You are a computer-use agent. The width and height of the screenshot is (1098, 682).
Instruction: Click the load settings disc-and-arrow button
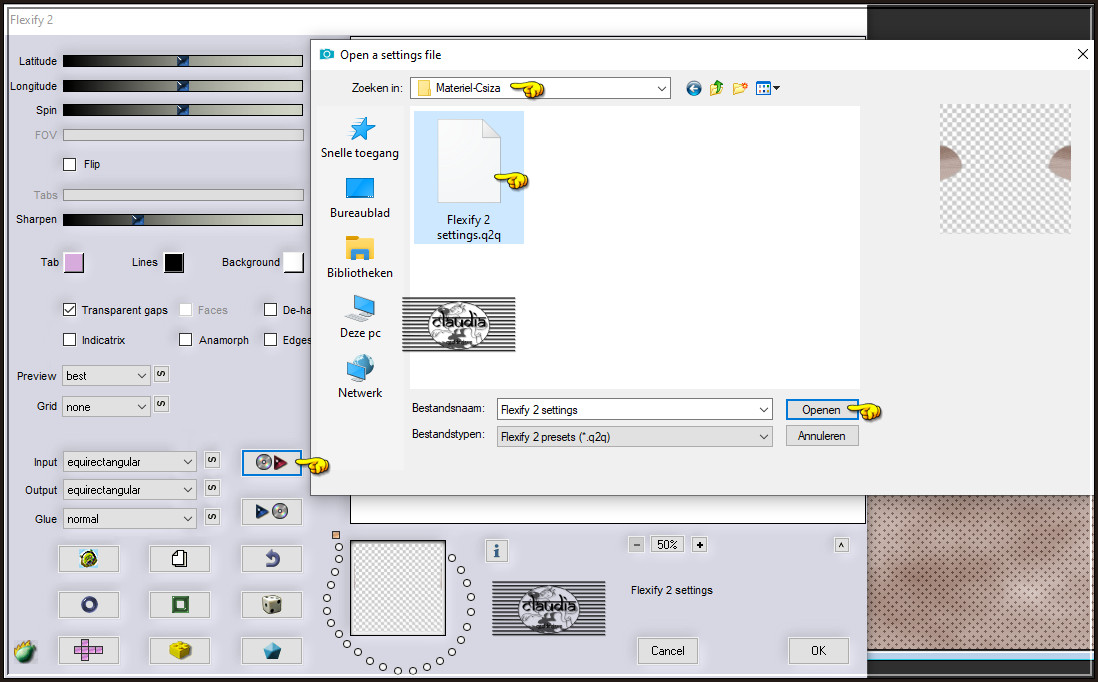[272, 463]
